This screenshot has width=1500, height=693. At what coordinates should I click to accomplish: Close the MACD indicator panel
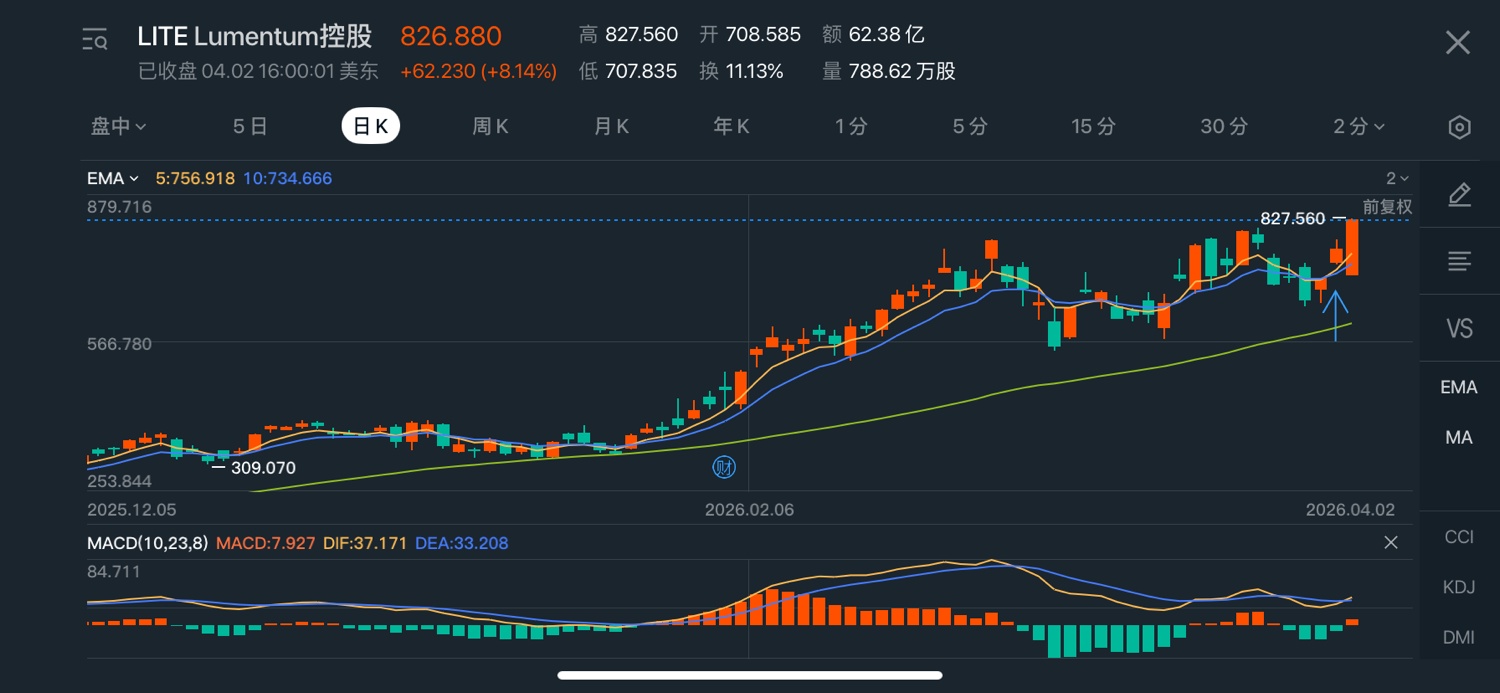(1390, 543)
